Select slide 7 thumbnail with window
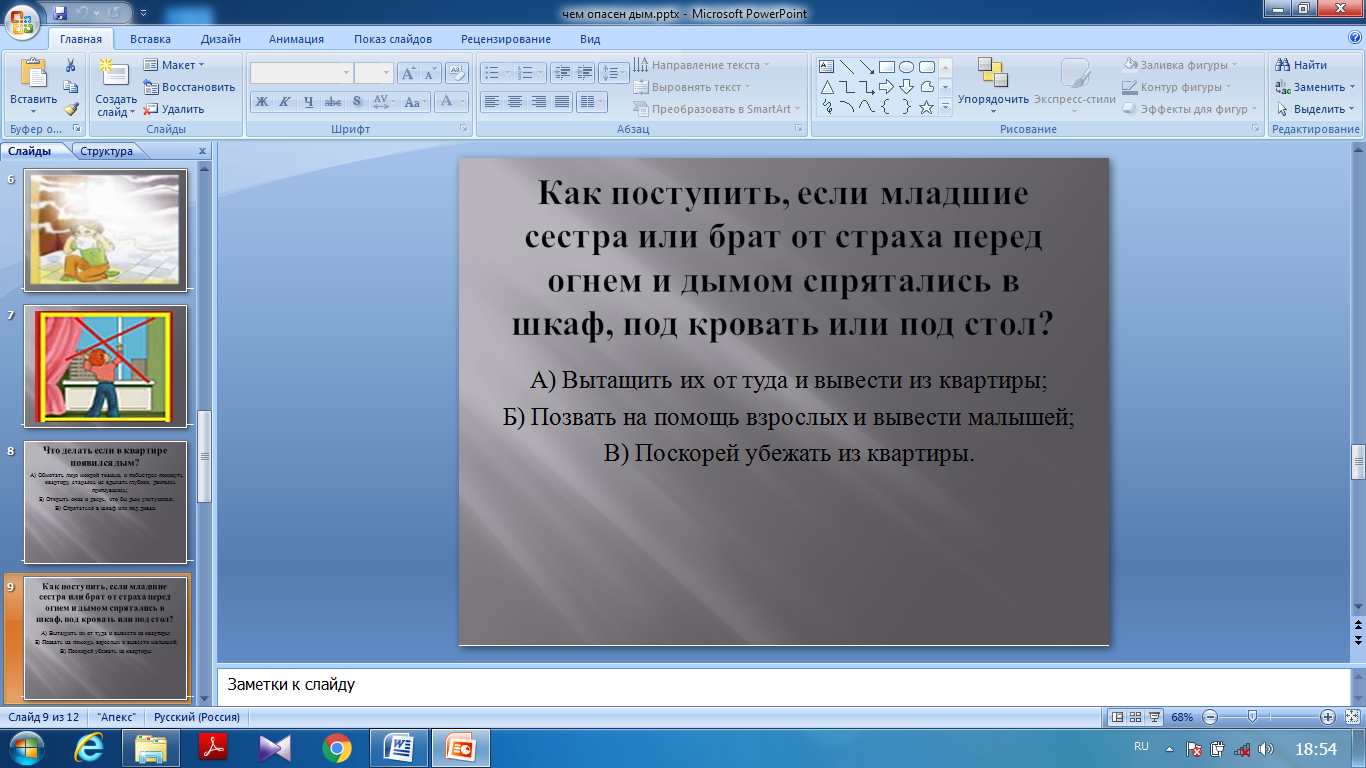Screen dimensions: 1366x768 (105, 366)
